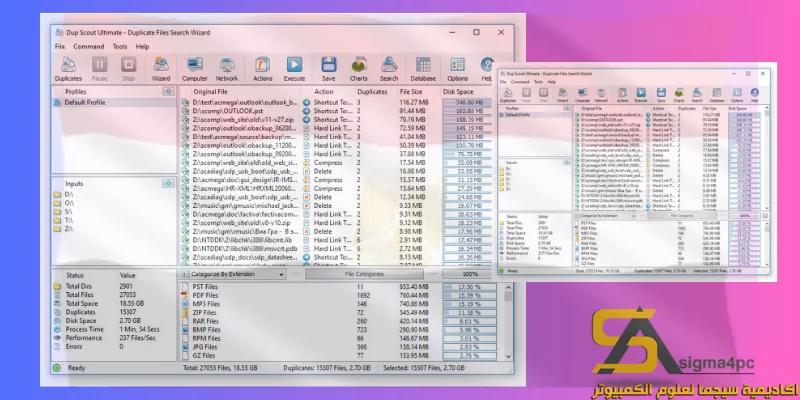Toggle checkbox for D:\NTDDK\Z\libchk\i386\libcmt.lib in large window

[x=186, y=240]
